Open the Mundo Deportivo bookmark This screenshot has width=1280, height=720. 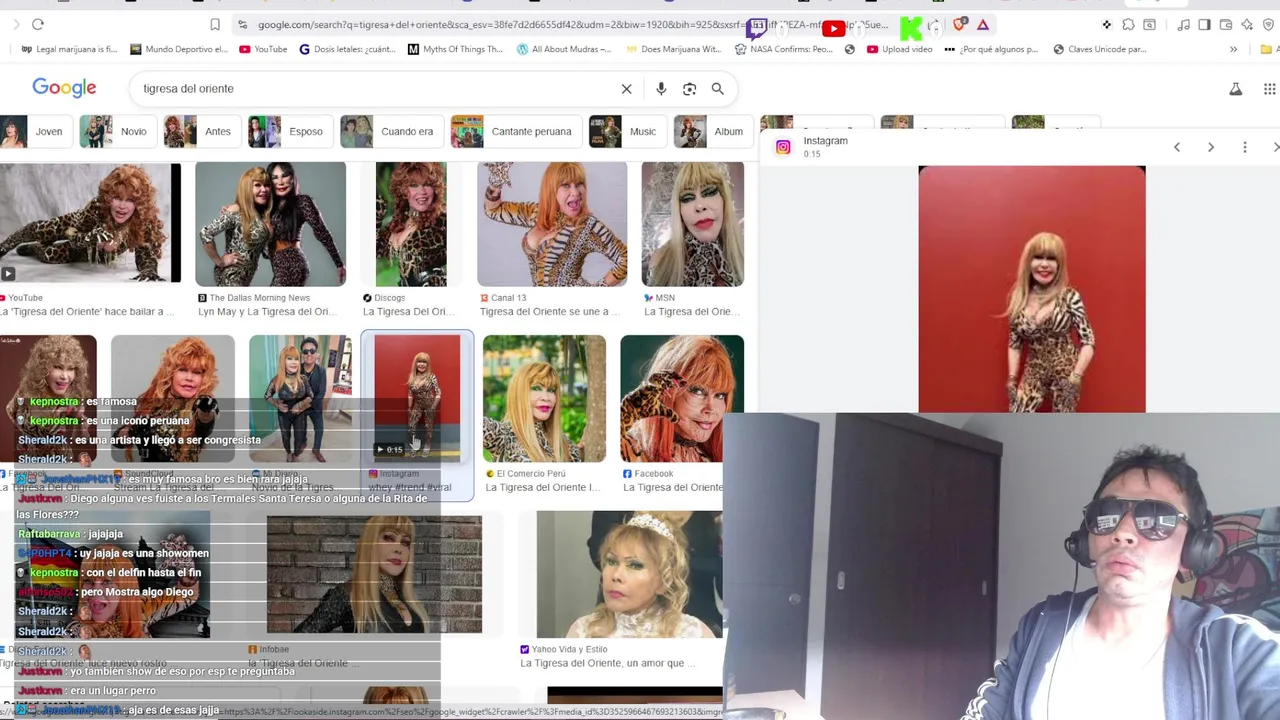click(x=178, y=49)
